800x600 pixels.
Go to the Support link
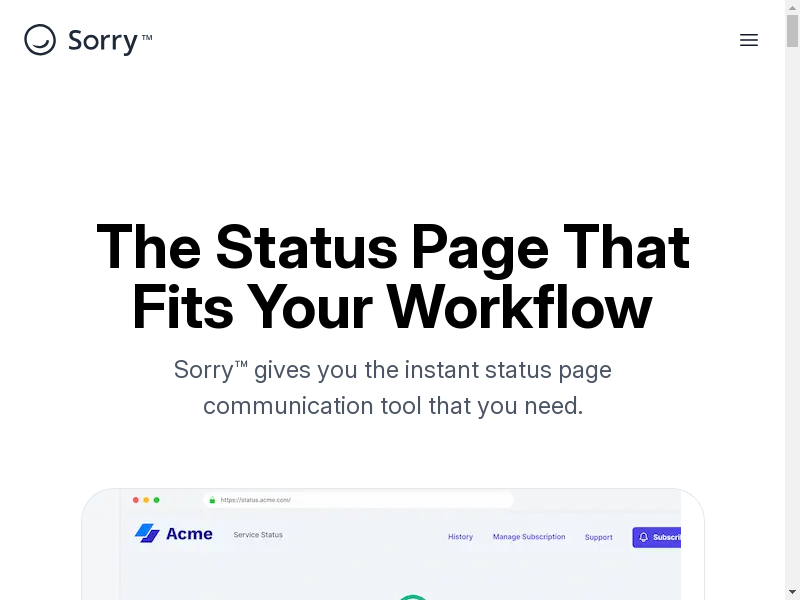(599, 537)
